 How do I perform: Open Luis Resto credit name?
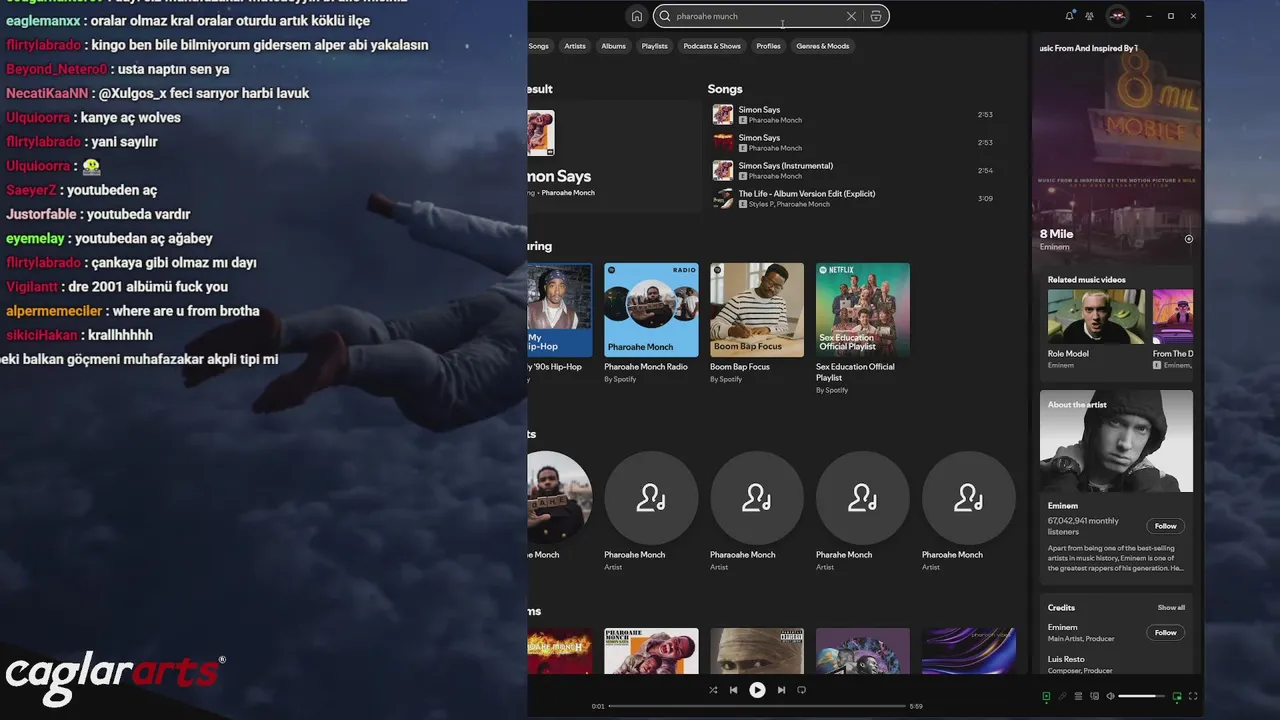coord(1066,660)
